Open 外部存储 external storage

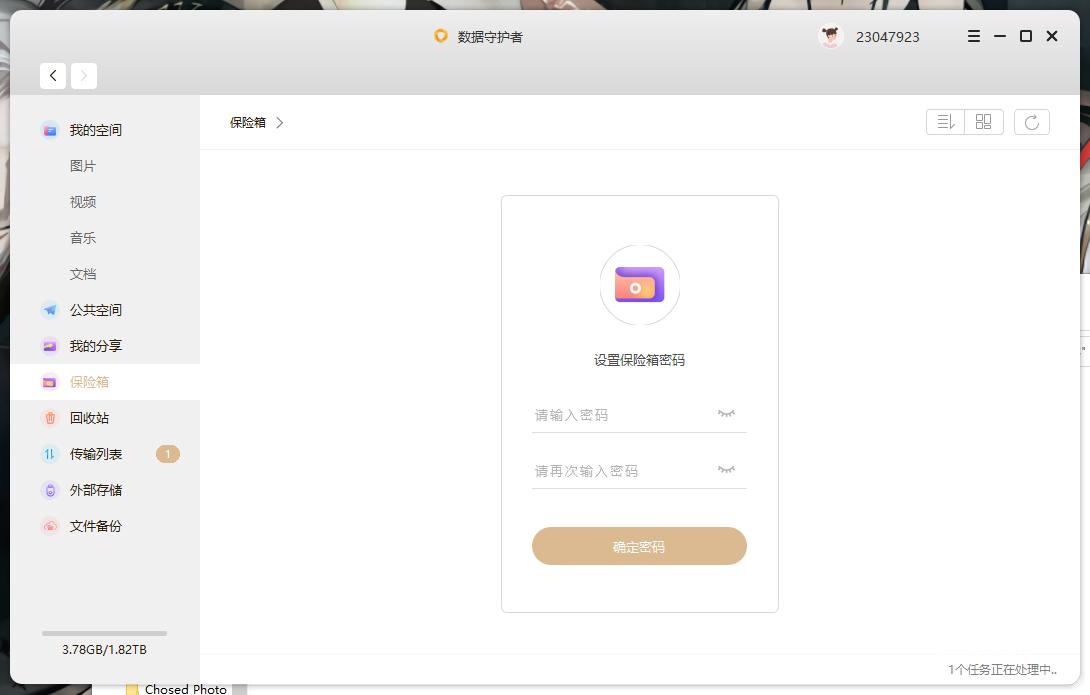96,489
